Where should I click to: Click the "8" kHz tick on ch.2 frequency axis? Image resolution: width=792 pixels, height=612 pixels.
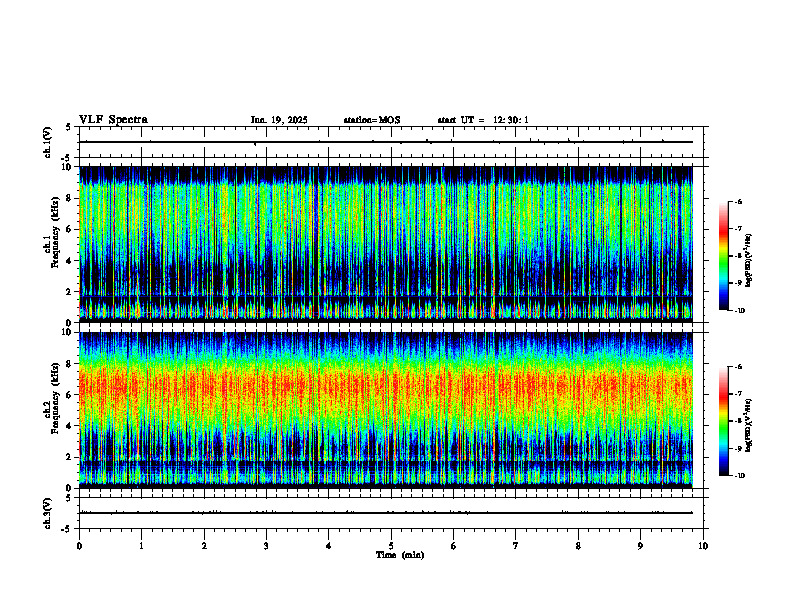[70, 364]
